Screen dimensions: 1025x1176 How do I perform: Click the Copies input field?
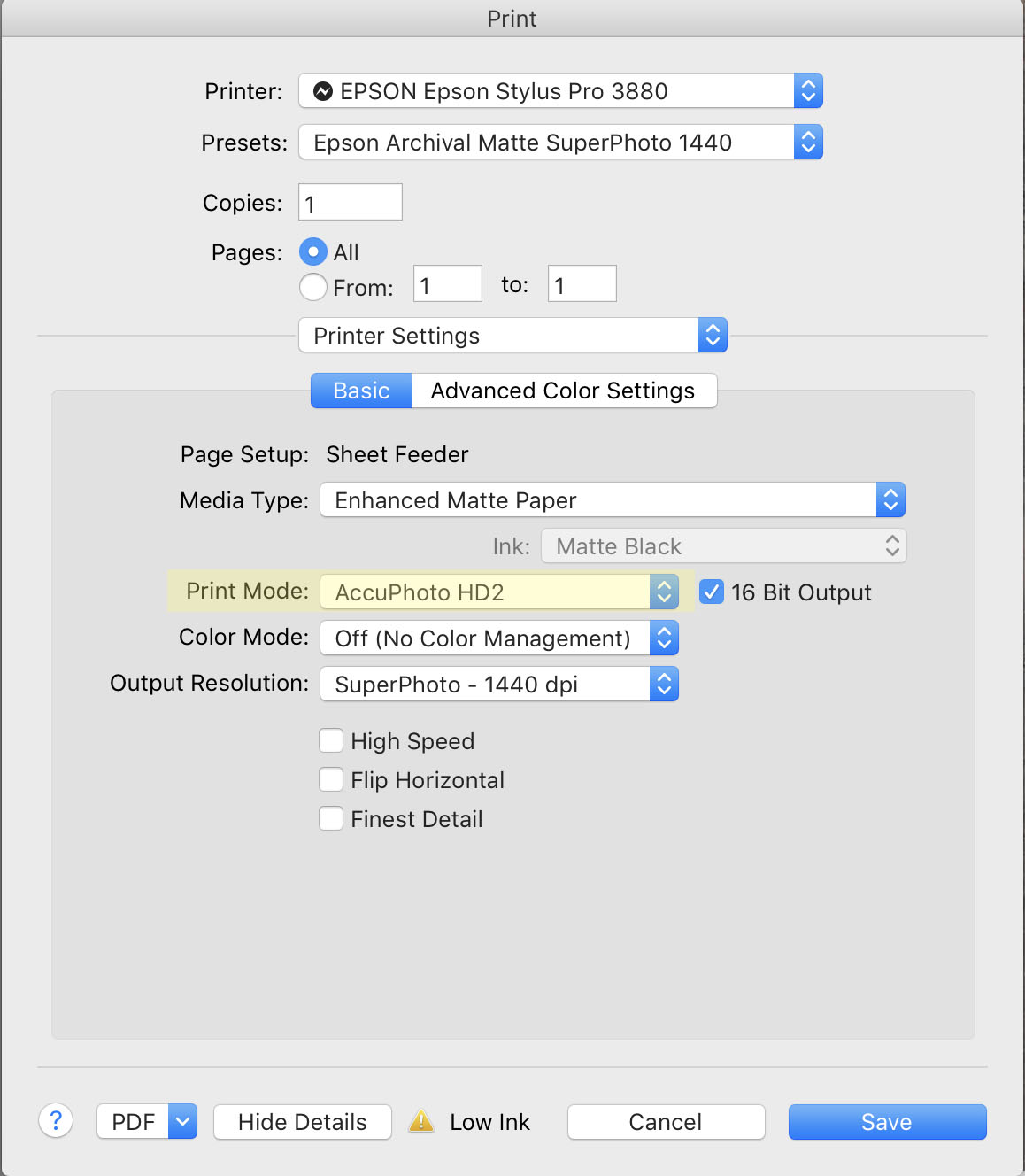click(351, 203)
